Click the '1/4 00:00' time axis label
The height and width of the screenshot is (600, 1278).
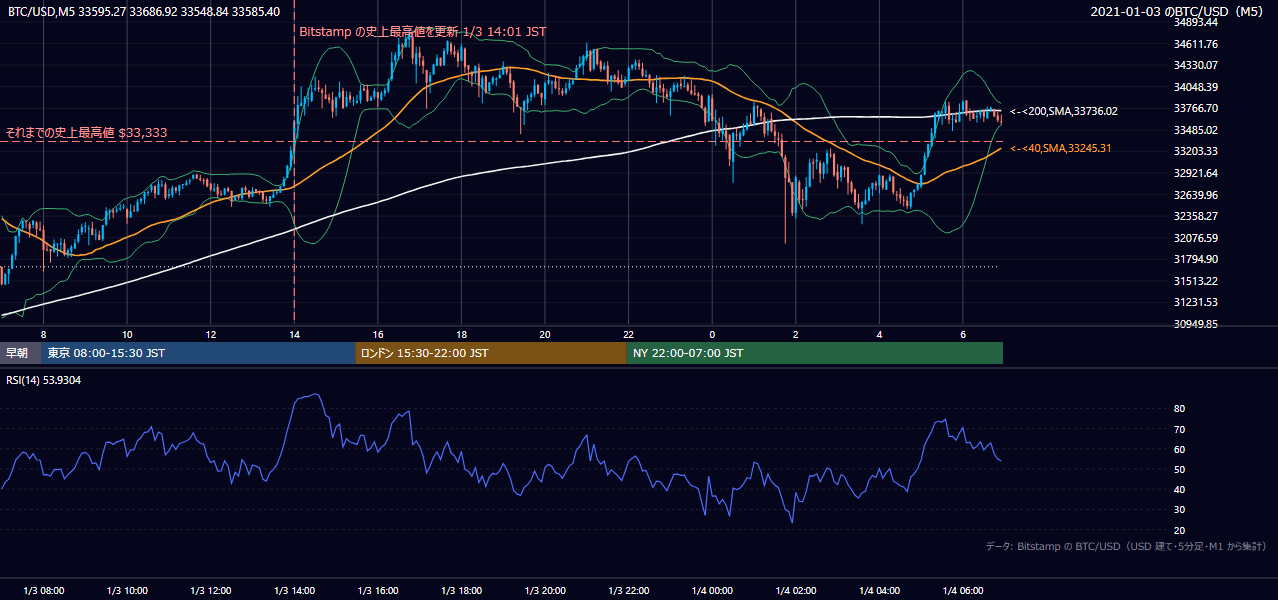click(712, 590)
